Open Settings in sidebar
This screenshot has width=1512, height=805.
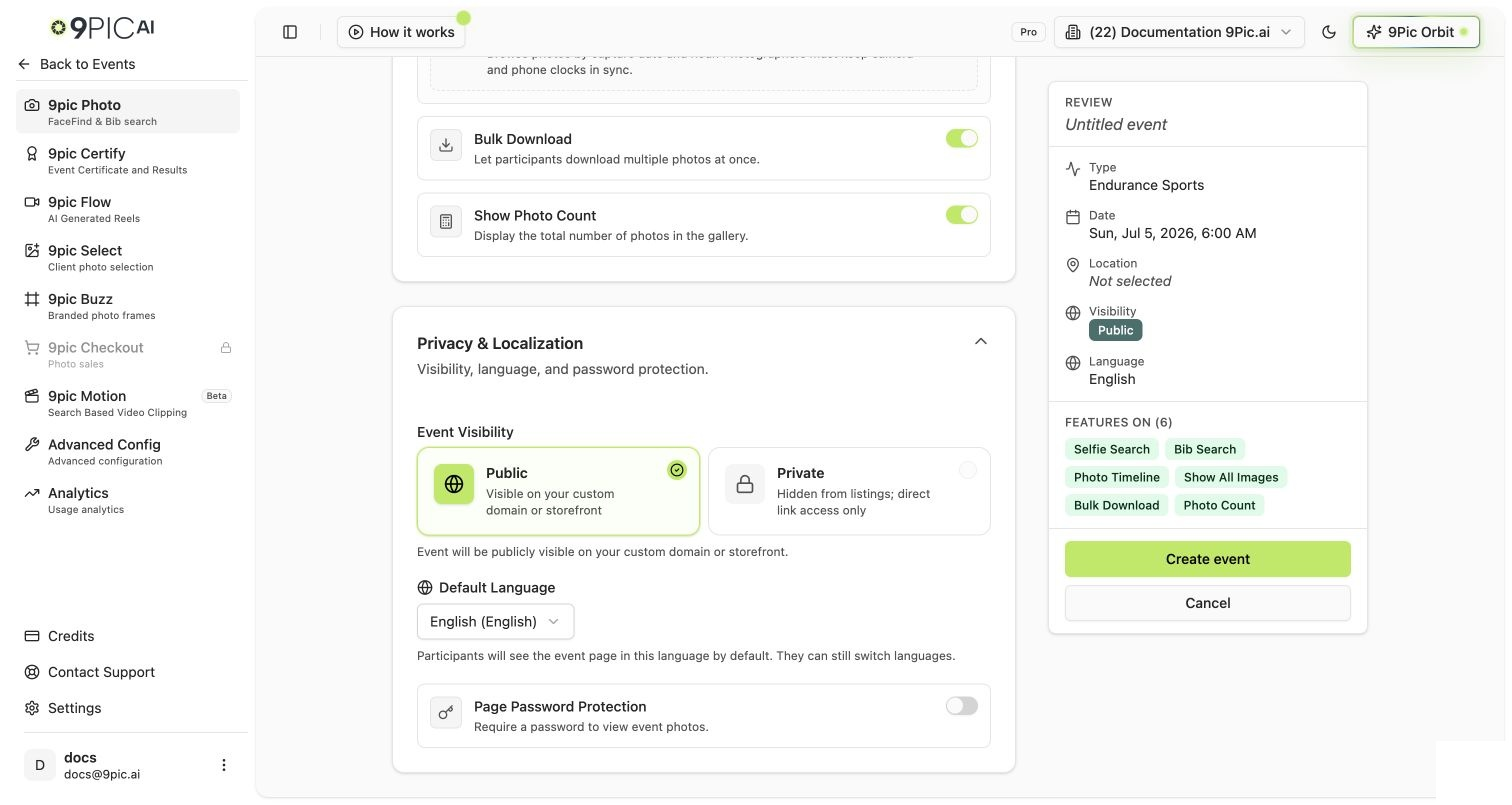[x=62, y=708]
